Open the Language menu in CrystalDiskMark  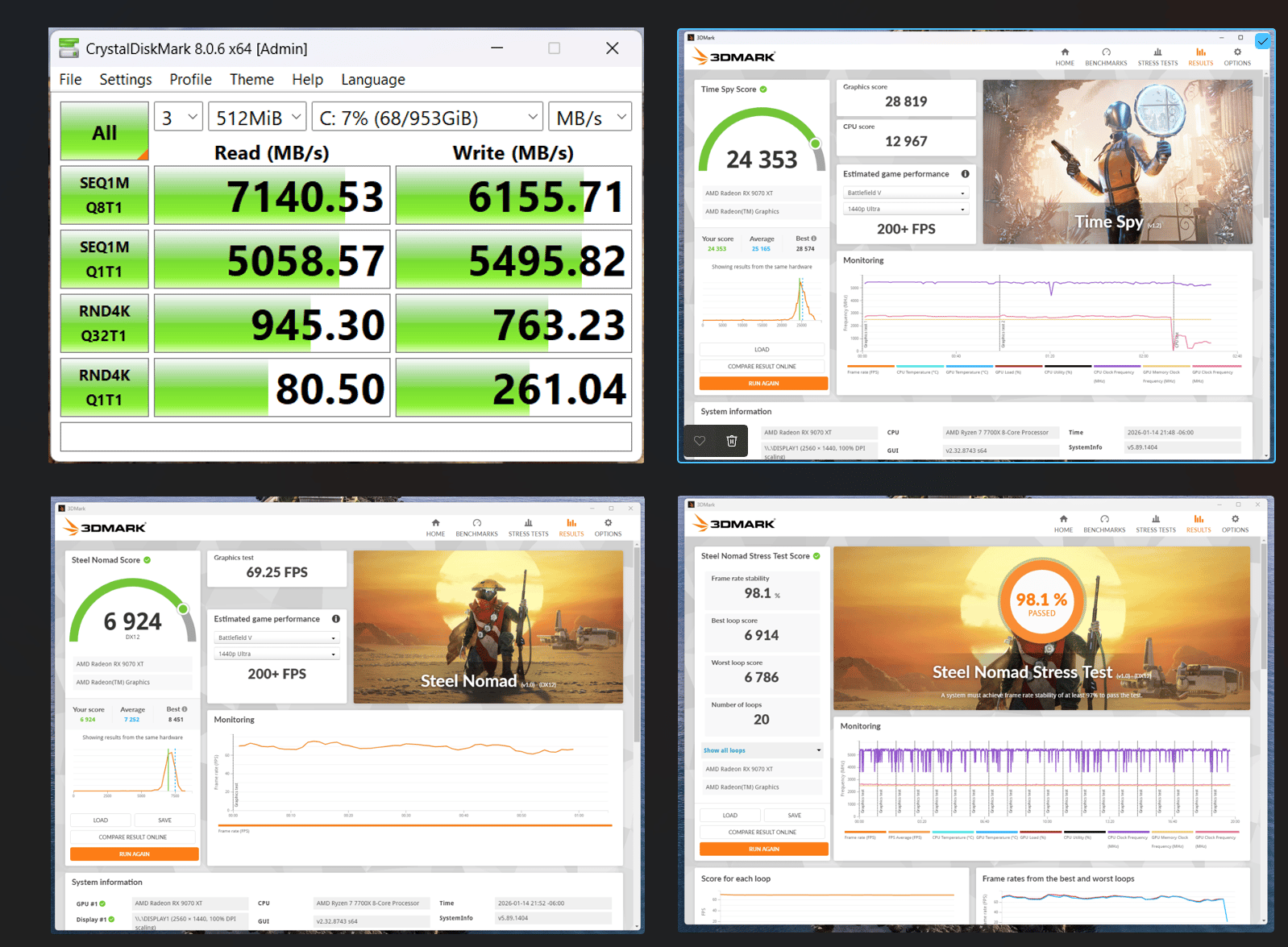(372, 79)
